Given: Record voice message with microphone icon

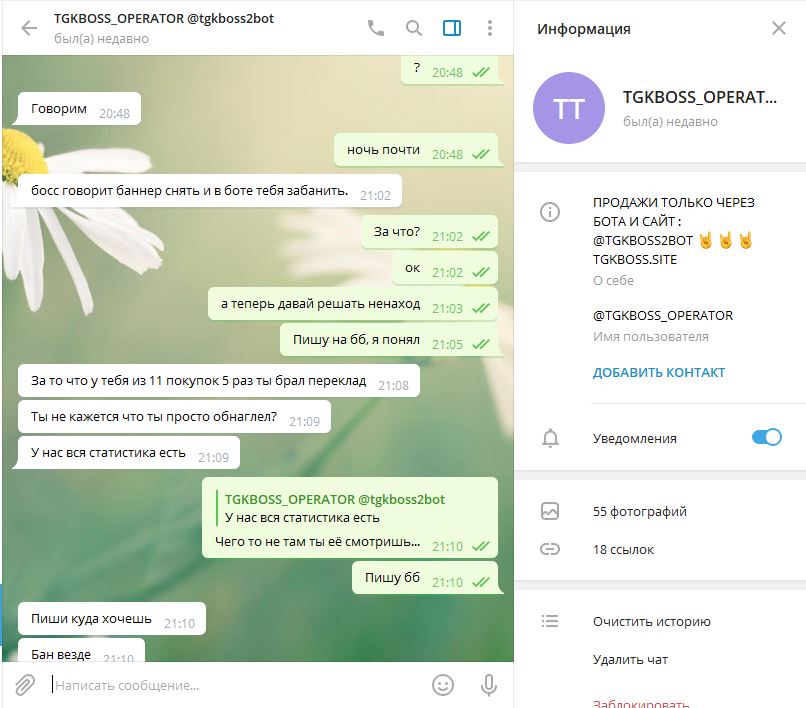Looking at the screenshot, I should [x=488, y=685].
